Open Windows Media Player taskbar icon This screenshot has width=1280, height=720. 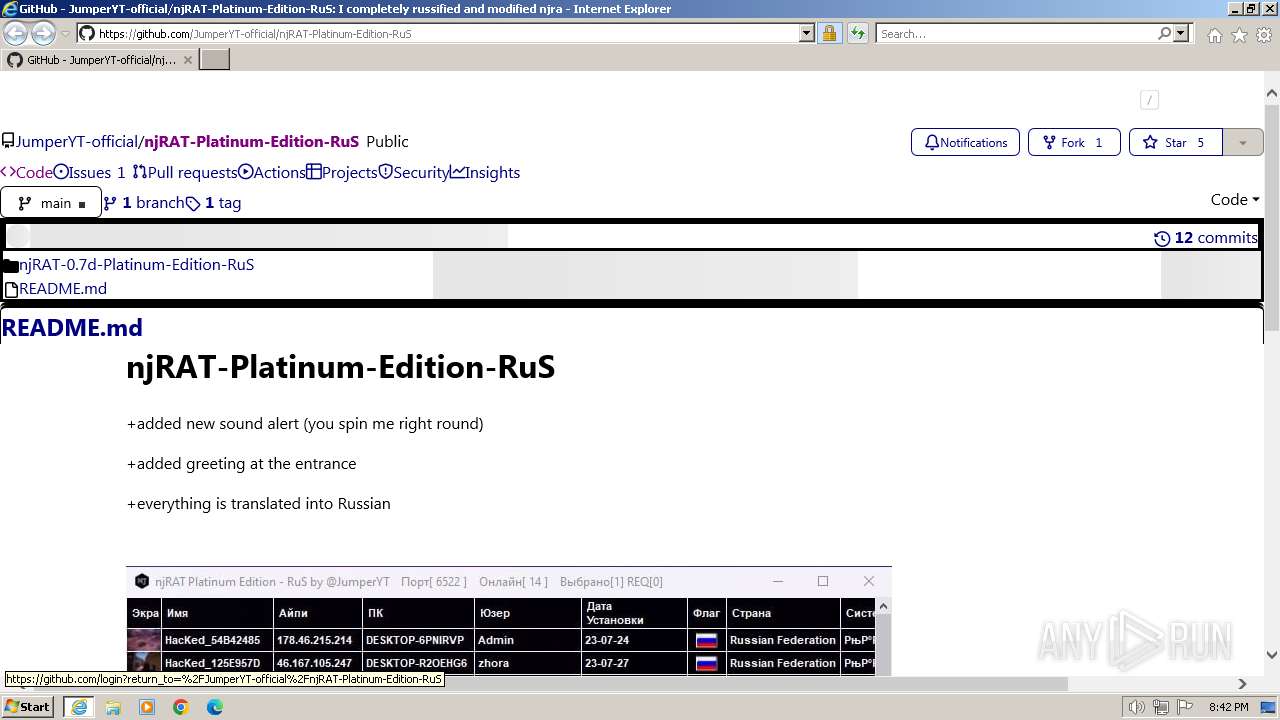147,707
